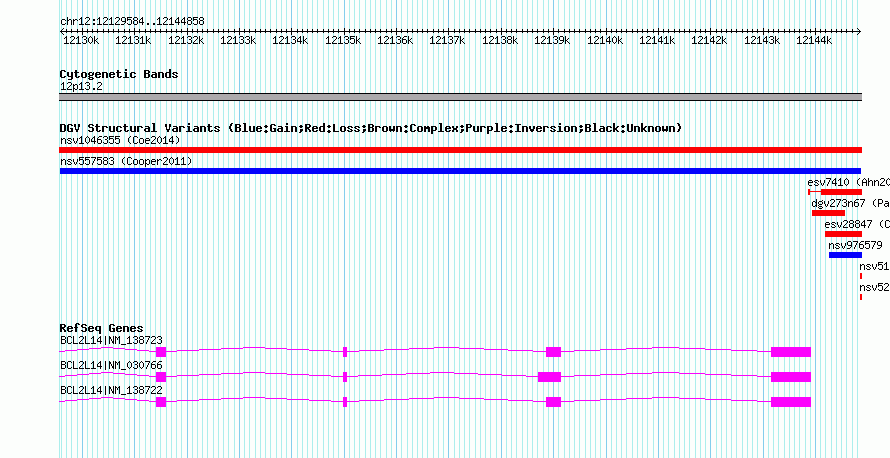Click the blue nsv976579 gain bar
The height and width of the screenshot is (458, 890).
coord(845,255)
